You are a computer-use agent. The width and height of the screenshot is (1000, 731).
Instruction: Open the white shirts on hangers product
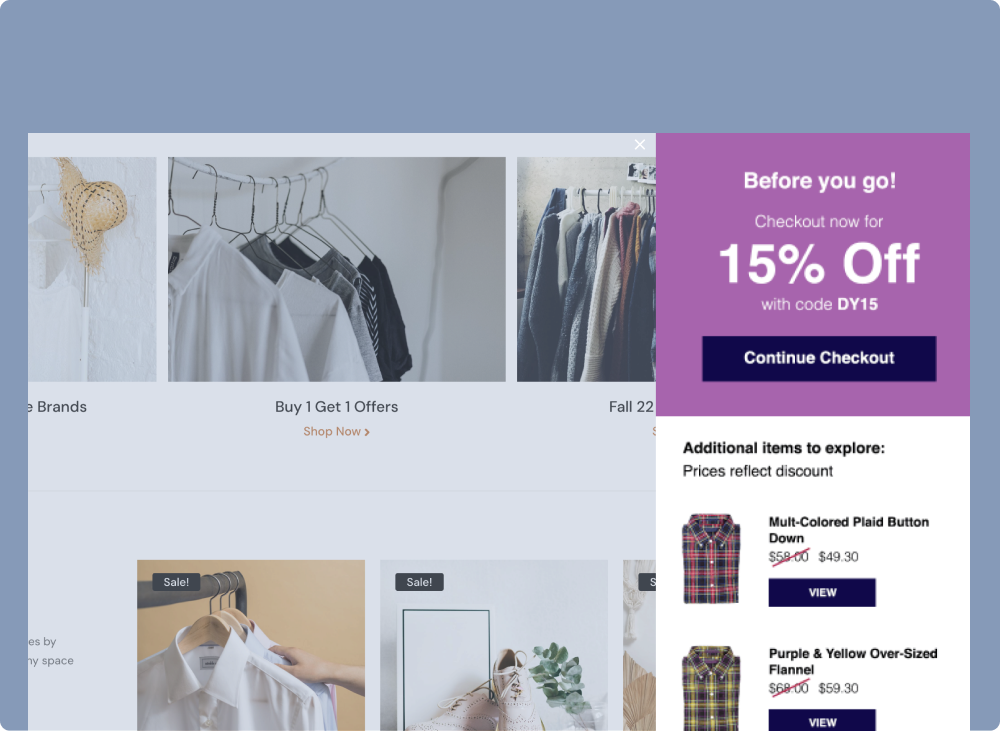251,646
